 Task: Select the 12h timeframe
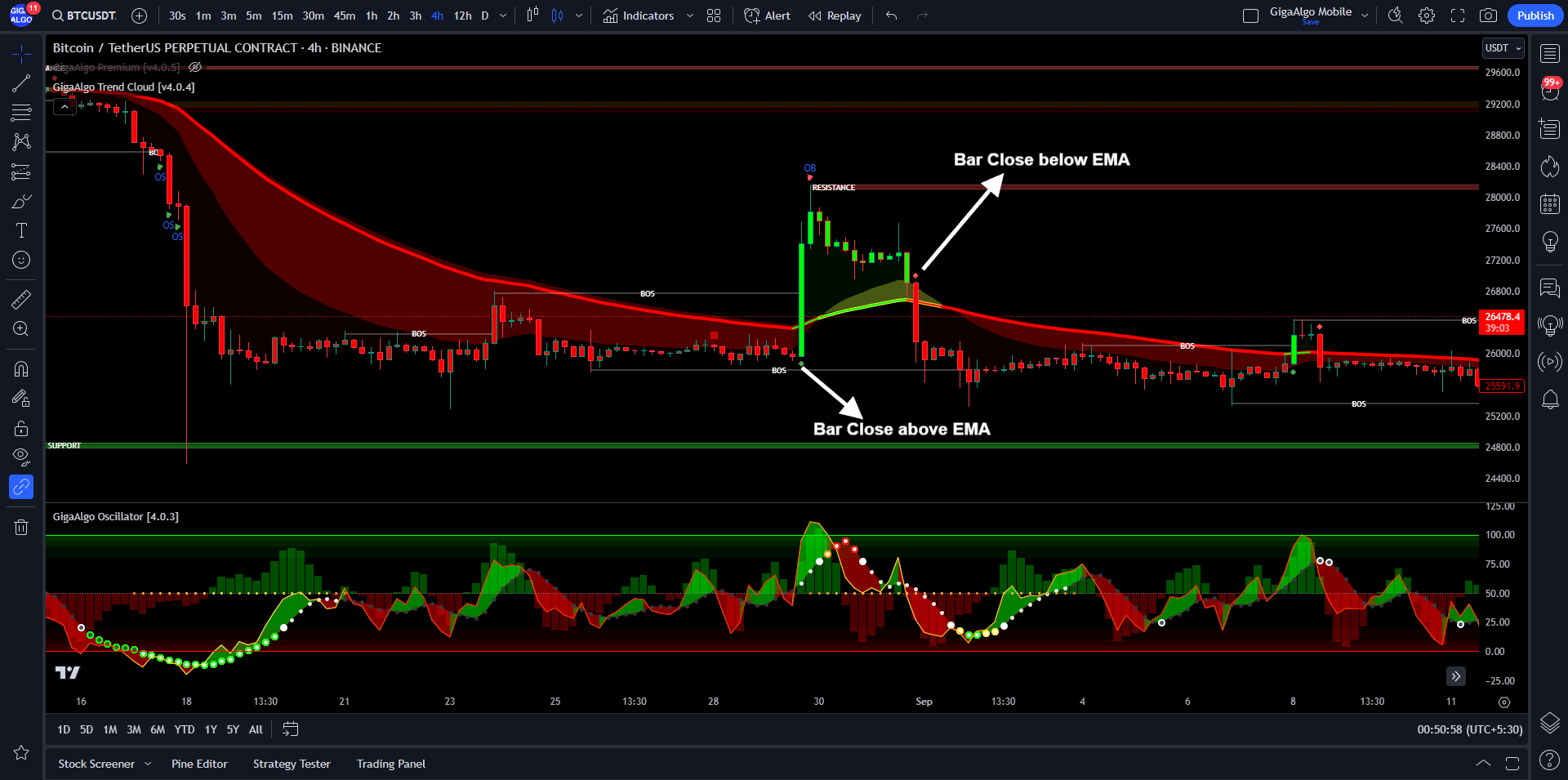pos(462,16)
